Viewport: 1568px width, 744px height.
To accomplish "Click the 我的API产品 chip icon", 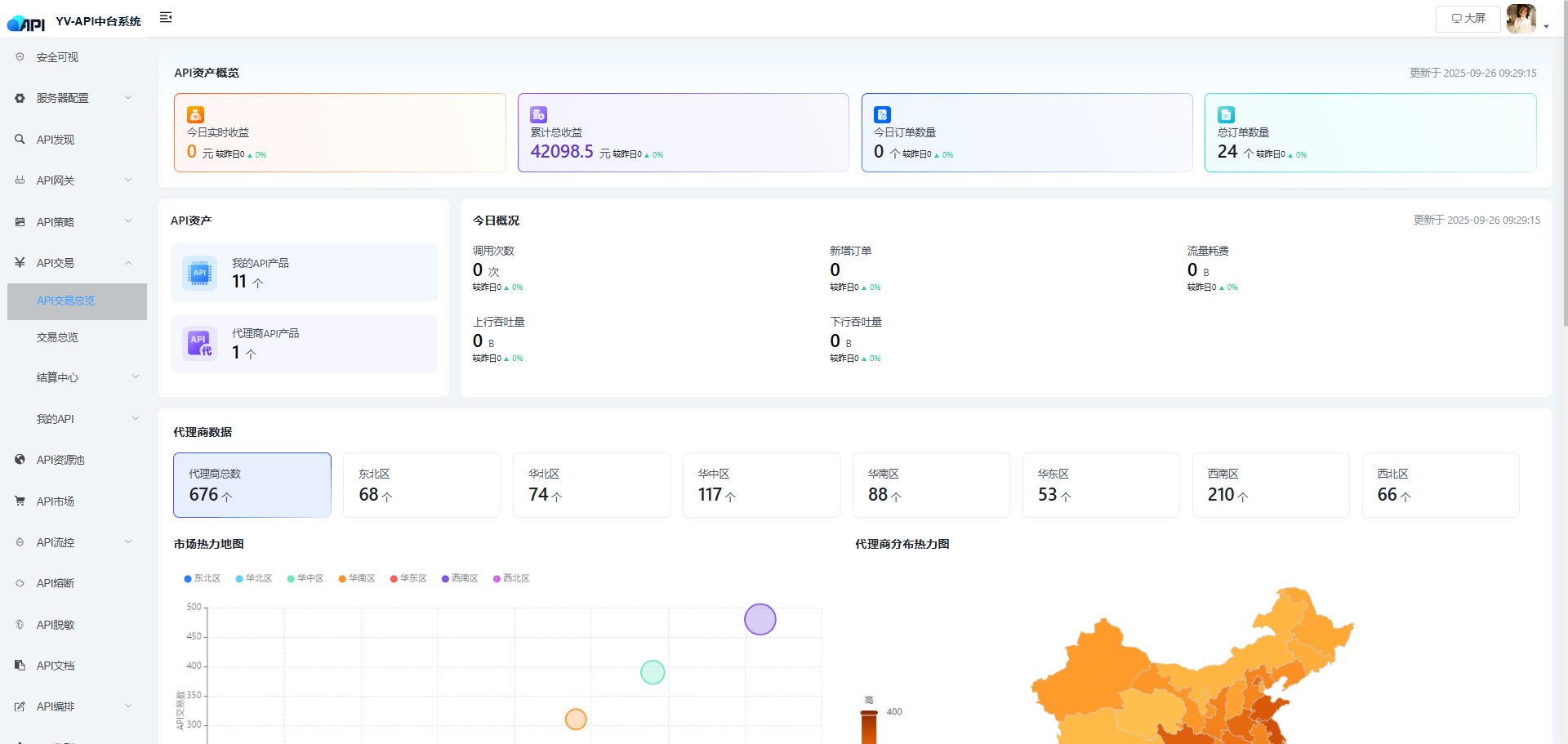I will [x=199, y=273].
